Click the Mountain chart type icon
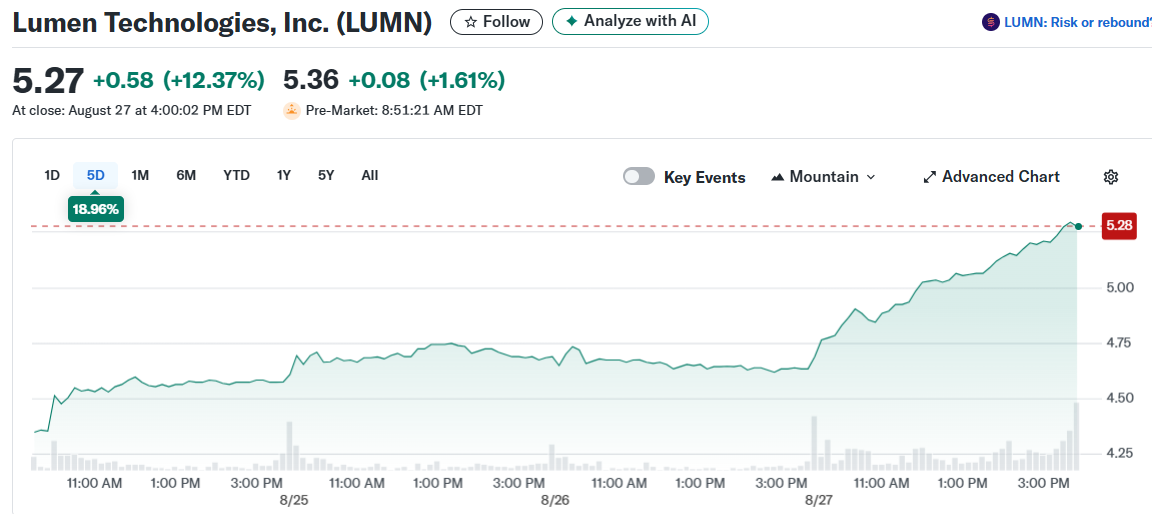 tap(777, 177)
